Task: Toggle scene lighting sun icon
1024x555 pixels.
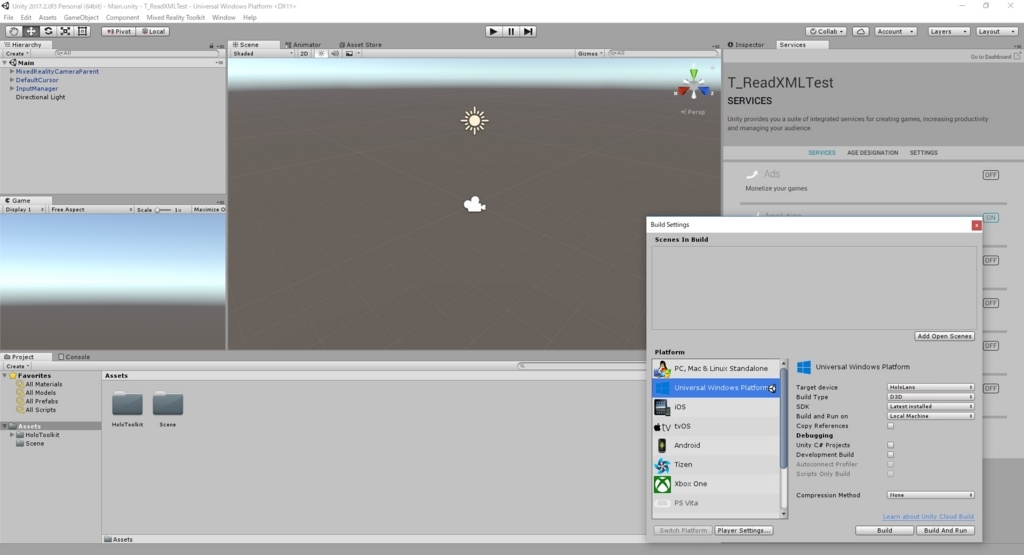Action: [321, 54]
